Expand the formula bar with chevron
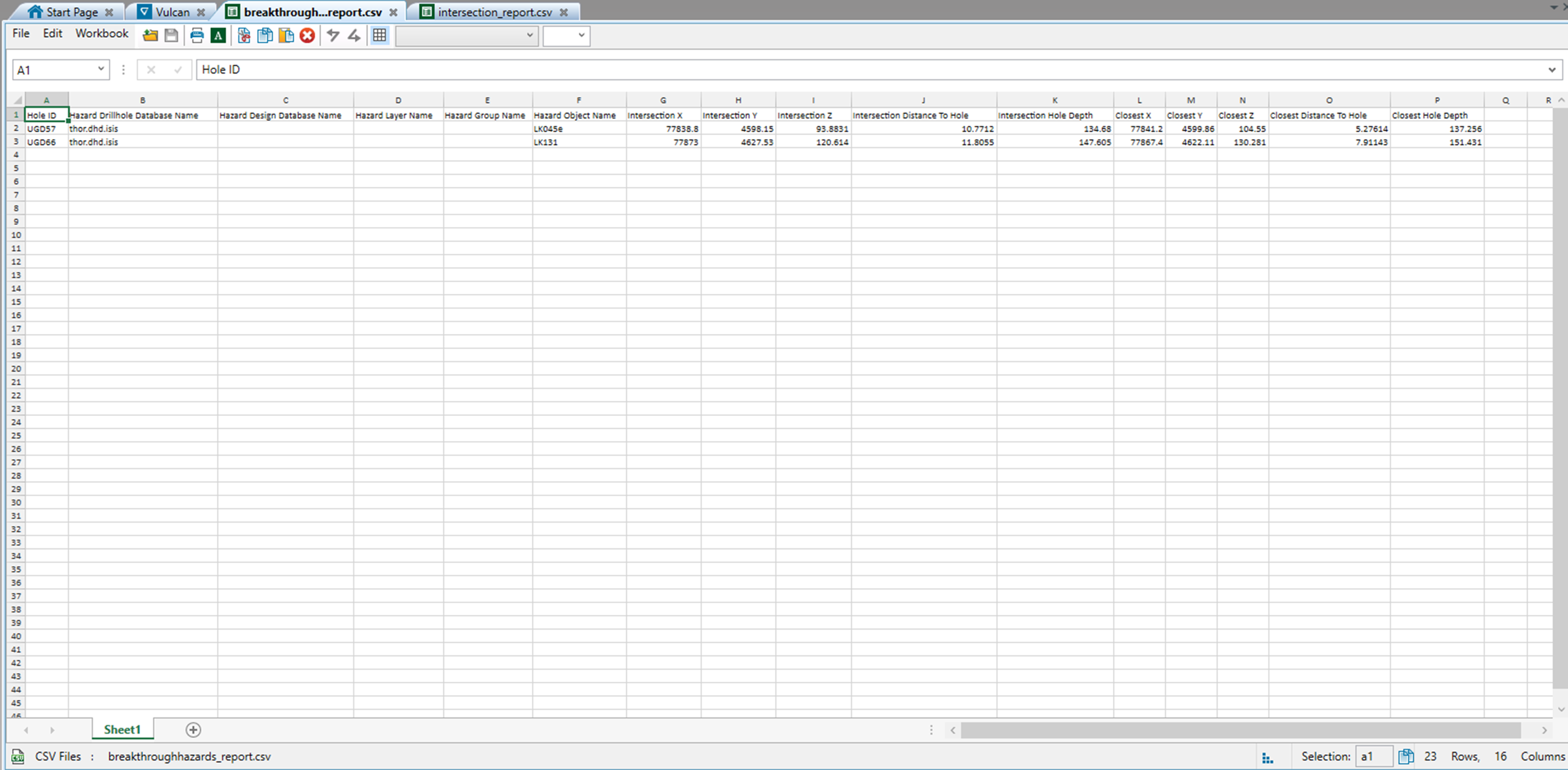The height and width of the screenshot is (770, 1568). click(x=1552, y=70)
